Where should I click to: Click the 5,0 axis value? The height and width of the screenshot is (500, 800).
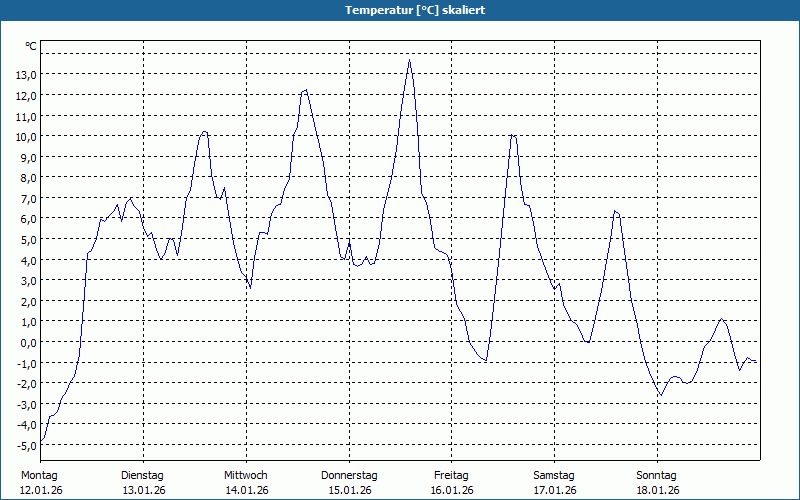click(x=28, y=240)
